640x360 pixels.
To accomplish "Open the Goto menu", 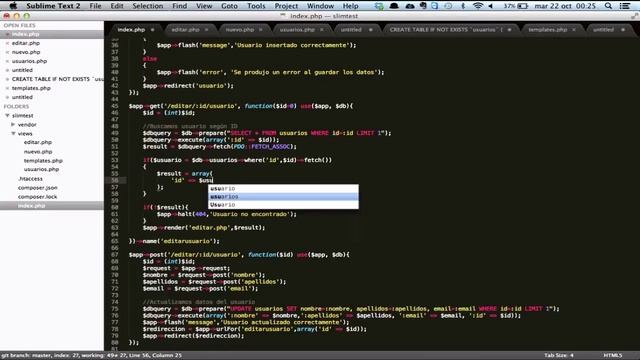I will coord(229,6).
